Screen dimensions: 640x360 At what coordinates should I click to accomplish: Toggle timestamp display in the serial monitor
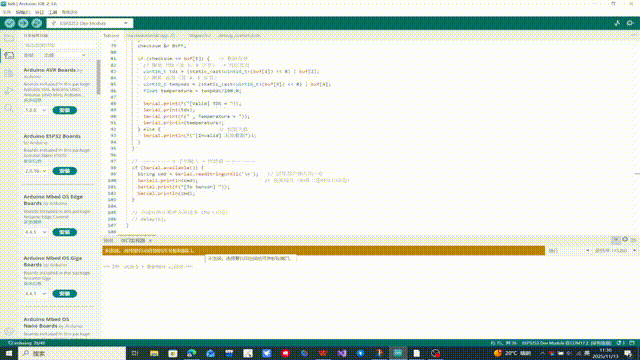pos(625,240)
